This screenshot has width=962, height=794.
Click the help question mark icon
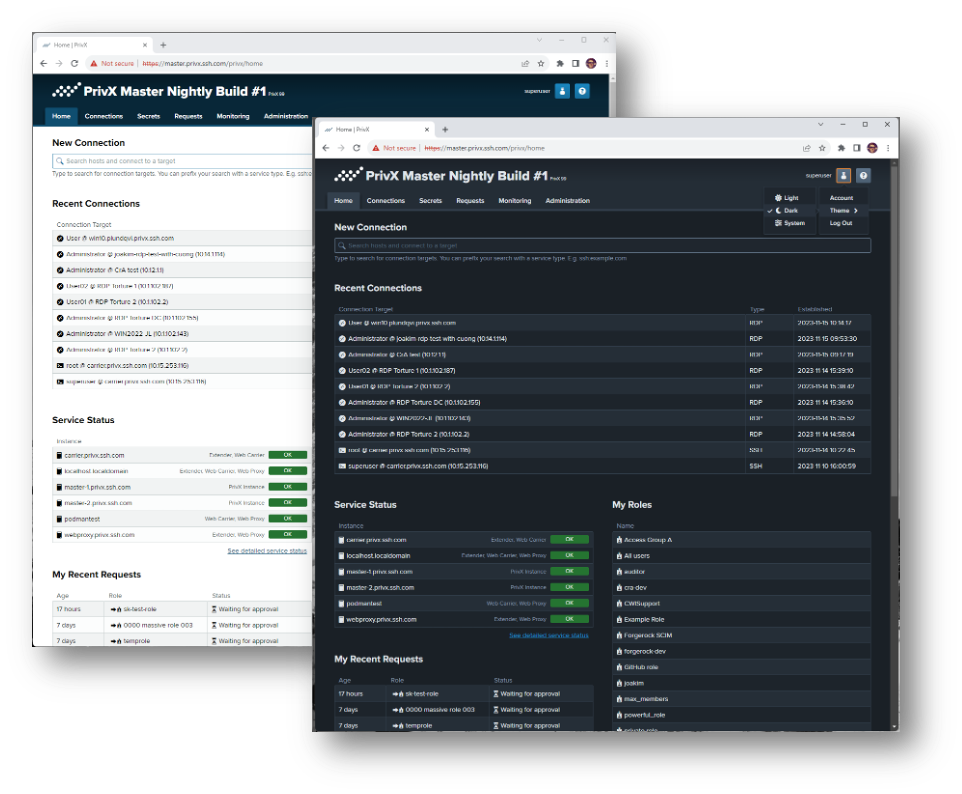(863, 176)
